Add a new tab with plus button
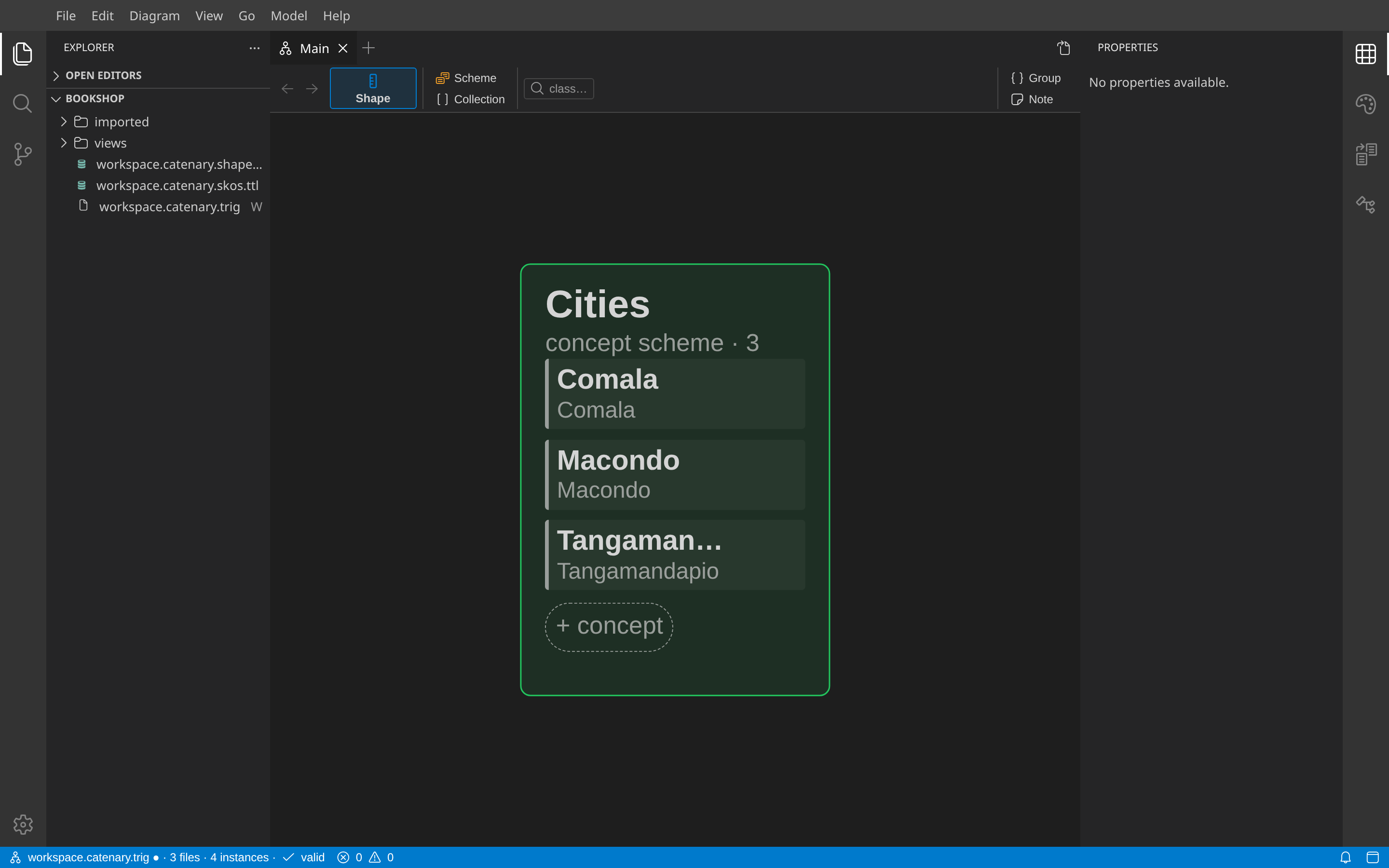This screenshot has height=868, width=1389. click(368, 48)
